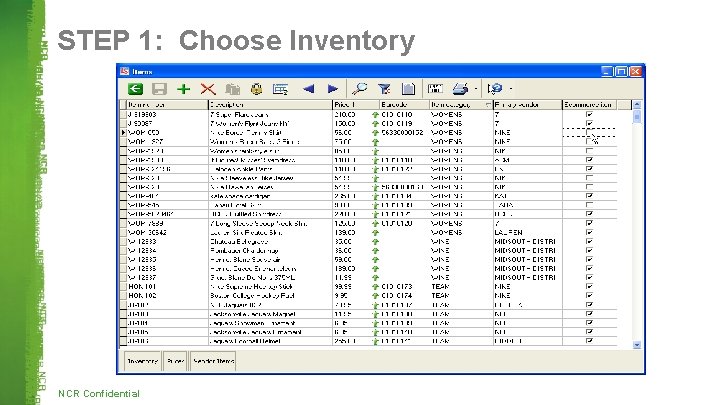Sort by the Primary vendor column header
This screenshot has height=405, width=720.
tap(528, 105)
